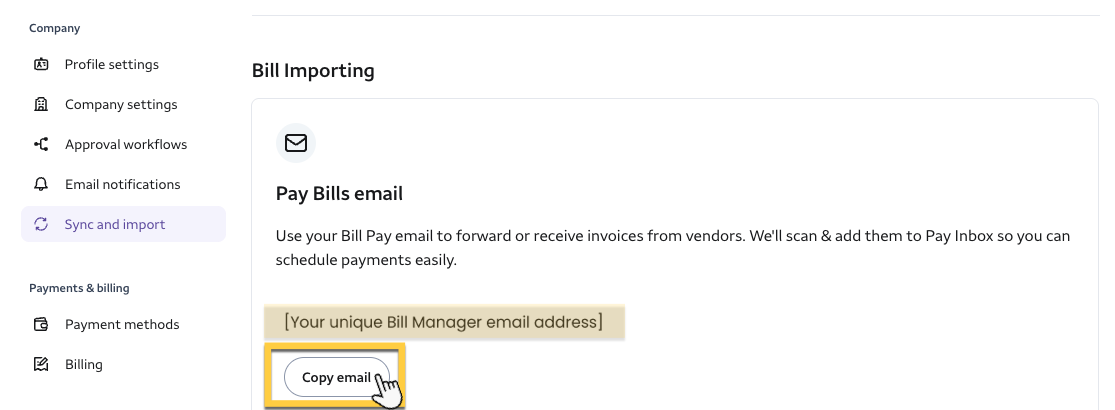Open the Profile settings menu label
The height and width of the screenshot is (410, 1115).
[x=112, y=65]
